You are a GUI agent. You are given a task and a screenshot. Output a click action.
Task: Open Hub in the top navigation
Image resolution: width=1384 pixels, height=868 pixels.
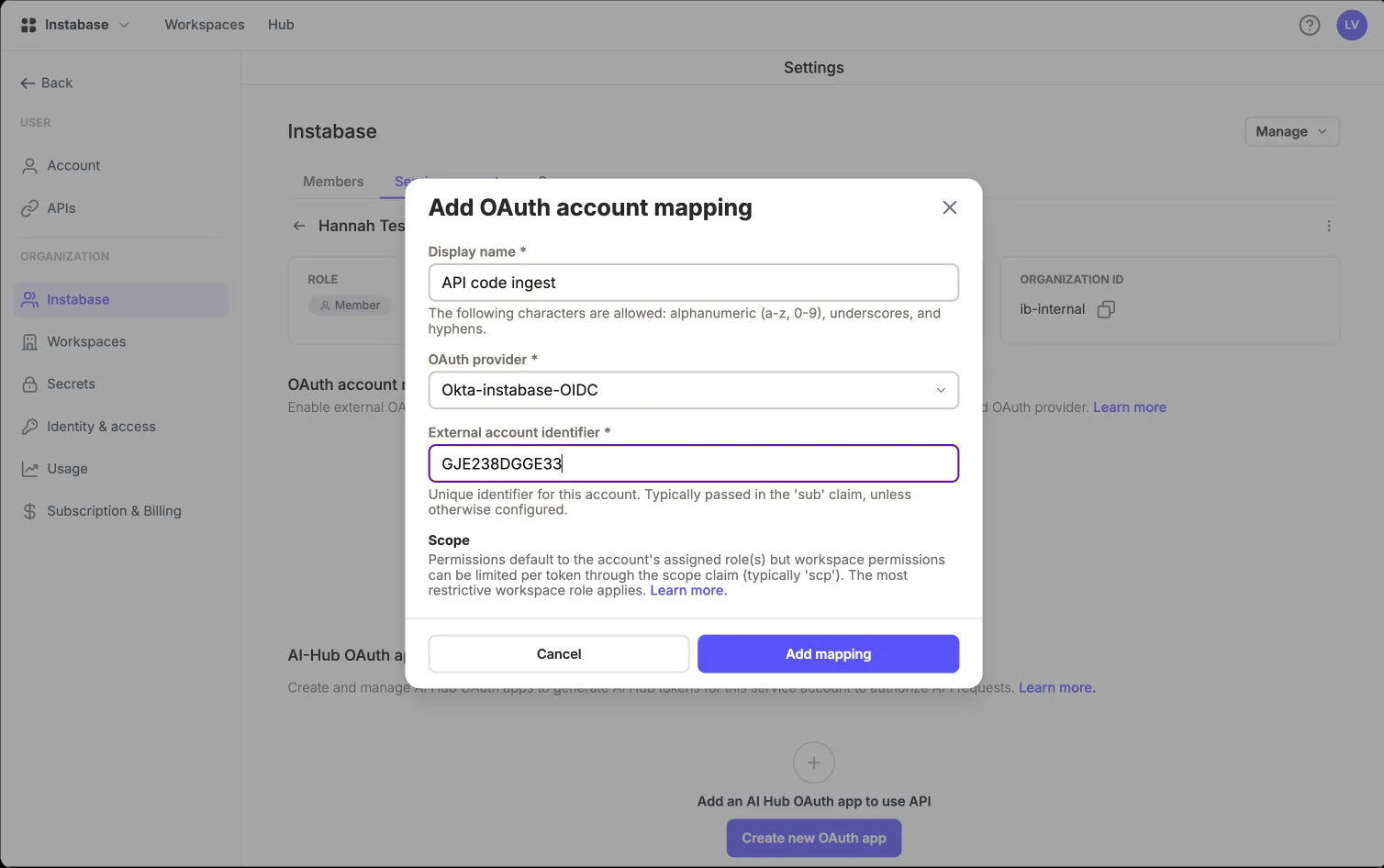[281, 25]
